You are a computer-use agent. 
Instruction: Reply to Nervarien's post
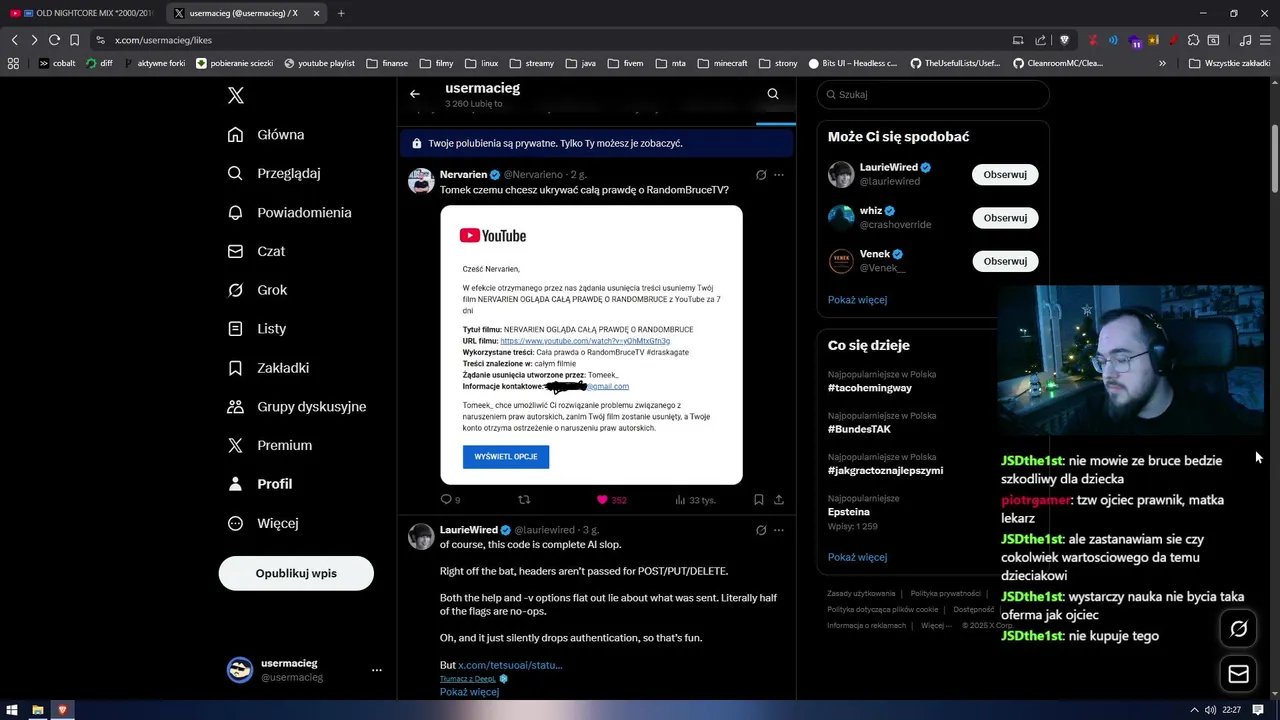tap(450, 499)
